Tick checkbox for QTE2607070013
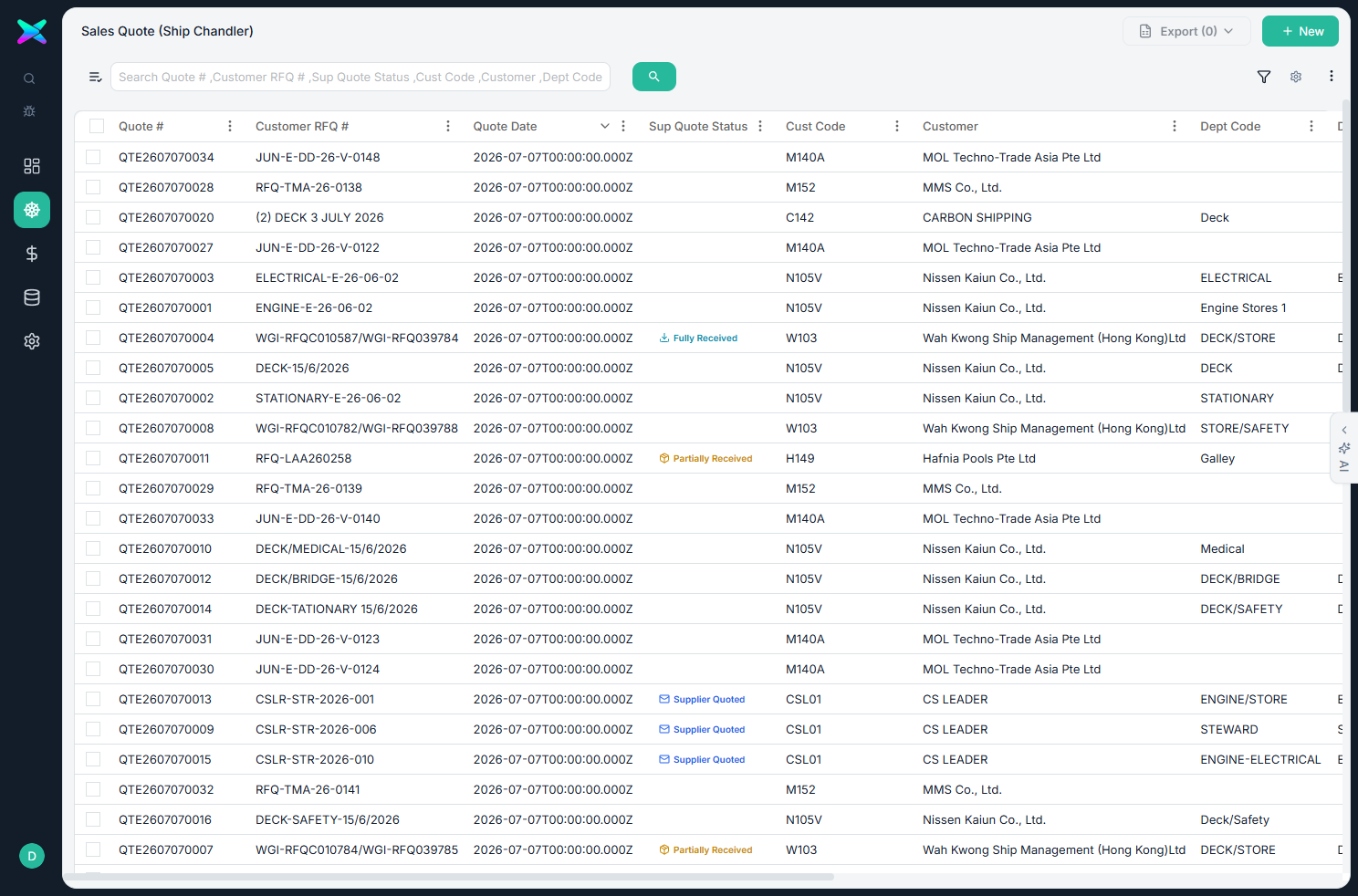Viewport: 1358px width, 896px height. pyautogui.click(x=93, y=699)
